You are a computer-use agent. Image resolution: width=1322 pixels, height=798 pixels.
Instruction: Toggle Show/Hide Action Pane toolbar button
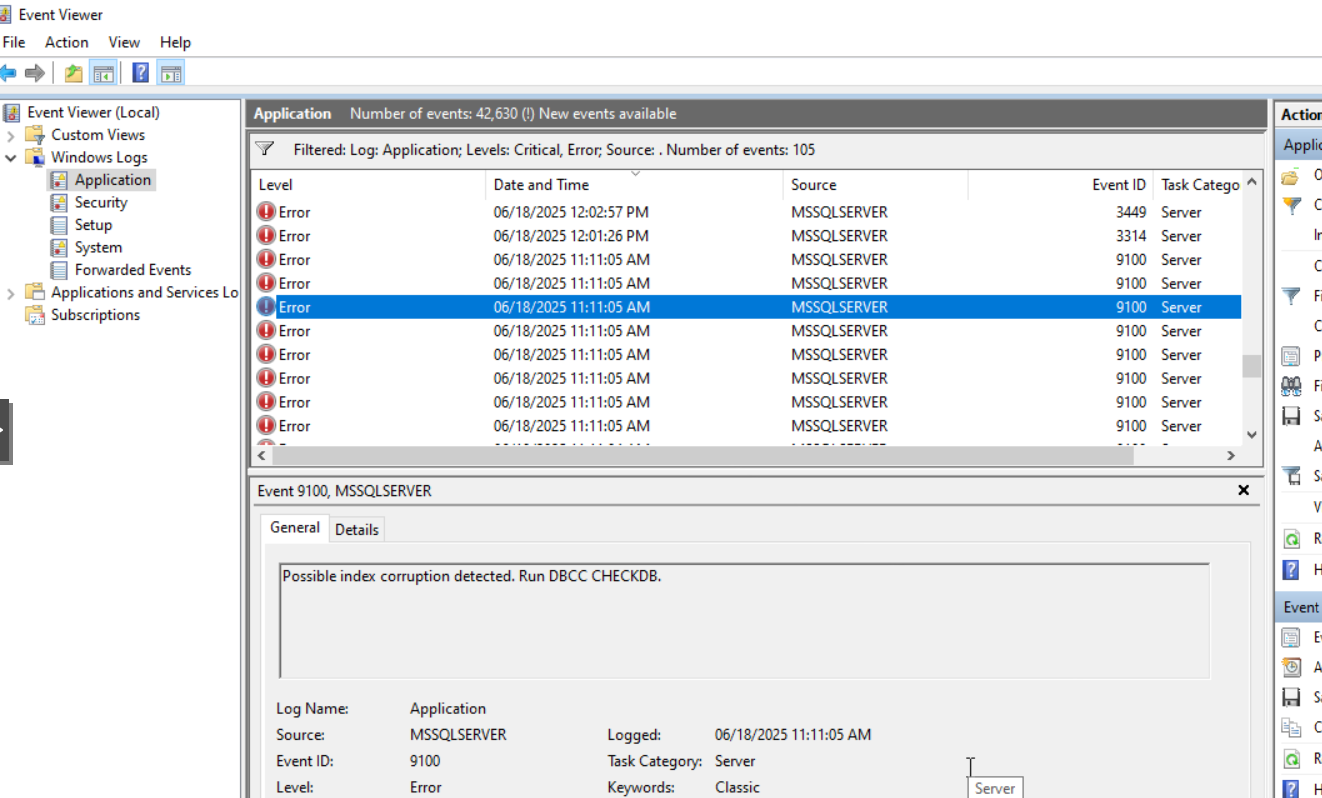(171, 73)
